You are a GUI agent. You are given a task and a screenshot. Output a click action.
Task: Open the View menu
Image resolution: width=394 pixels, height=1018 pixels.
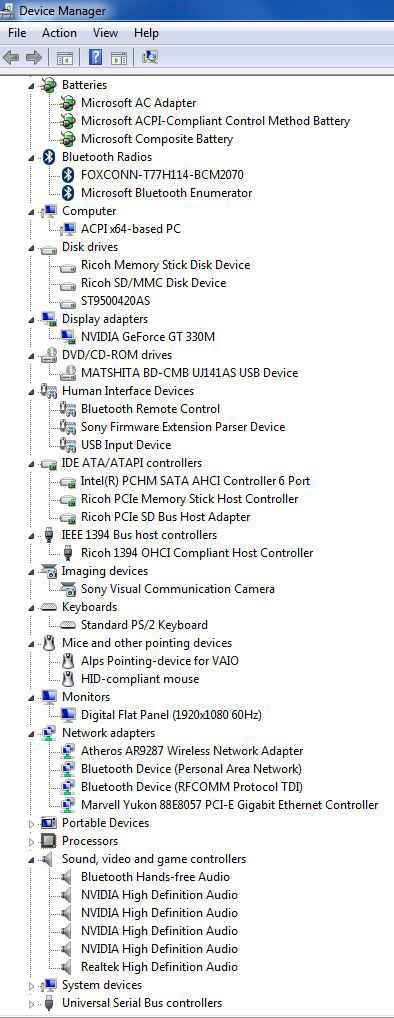point(105,32)
